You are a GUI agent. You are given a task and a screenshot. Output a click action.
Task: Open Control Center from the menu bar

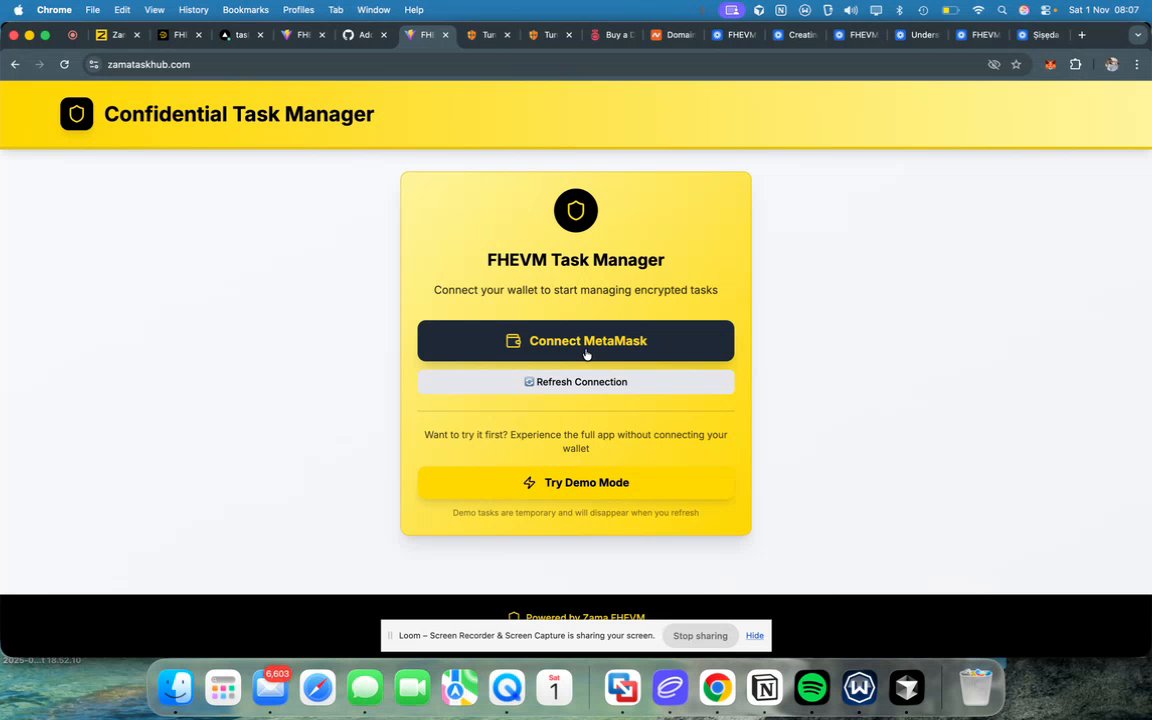pyautogui.click(x=1048, y=10)
